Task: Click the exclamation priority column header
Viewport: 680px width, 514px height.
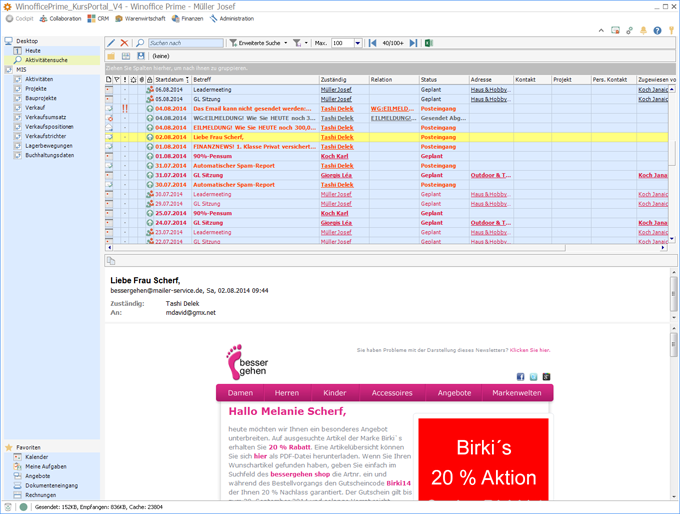Action: tap(125, 80)
